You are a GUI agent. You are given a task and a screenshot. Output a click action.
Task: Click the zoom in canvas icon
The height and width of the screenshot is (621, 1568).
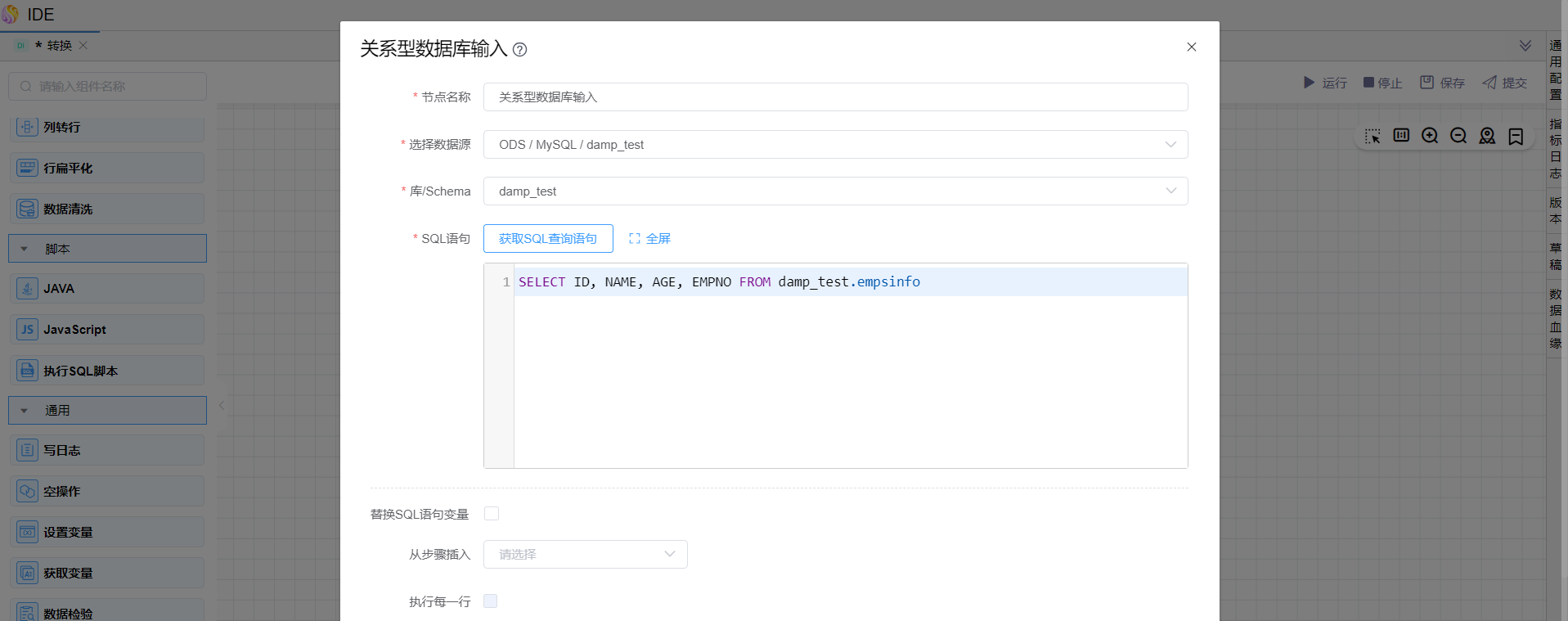click(1430, 136)
